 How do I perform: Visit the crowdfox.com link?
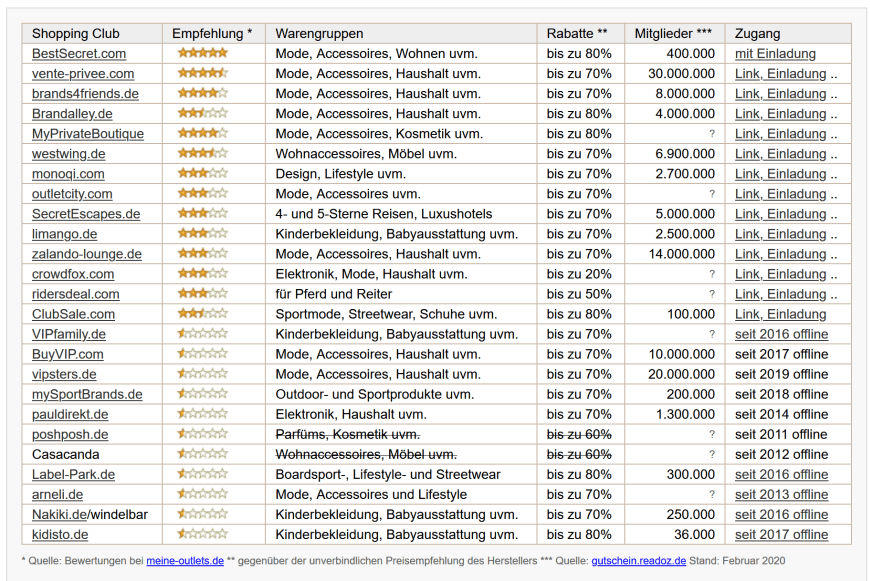click(73, 274)
